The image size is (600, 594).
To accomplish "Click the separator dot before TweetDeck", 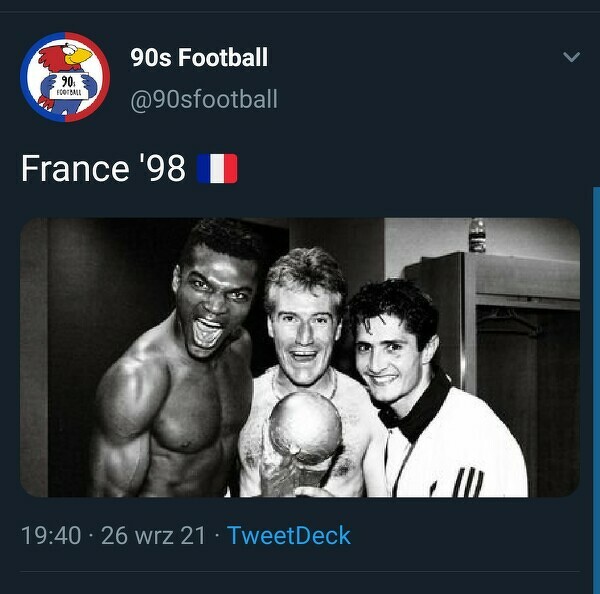I will click(216, 536).
